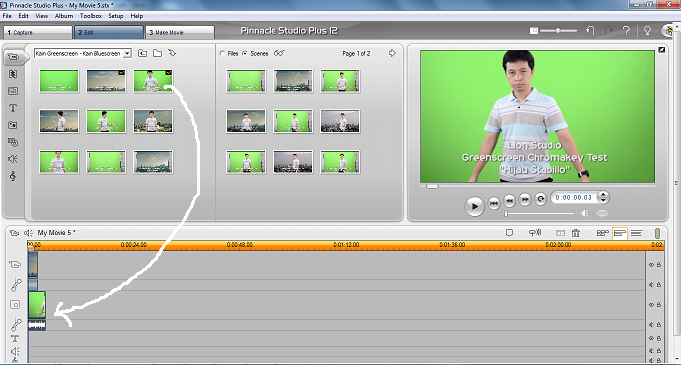Open the Videos section of the Album
The height and width of the screenshot is (365, 681).
tap(13, 56)
